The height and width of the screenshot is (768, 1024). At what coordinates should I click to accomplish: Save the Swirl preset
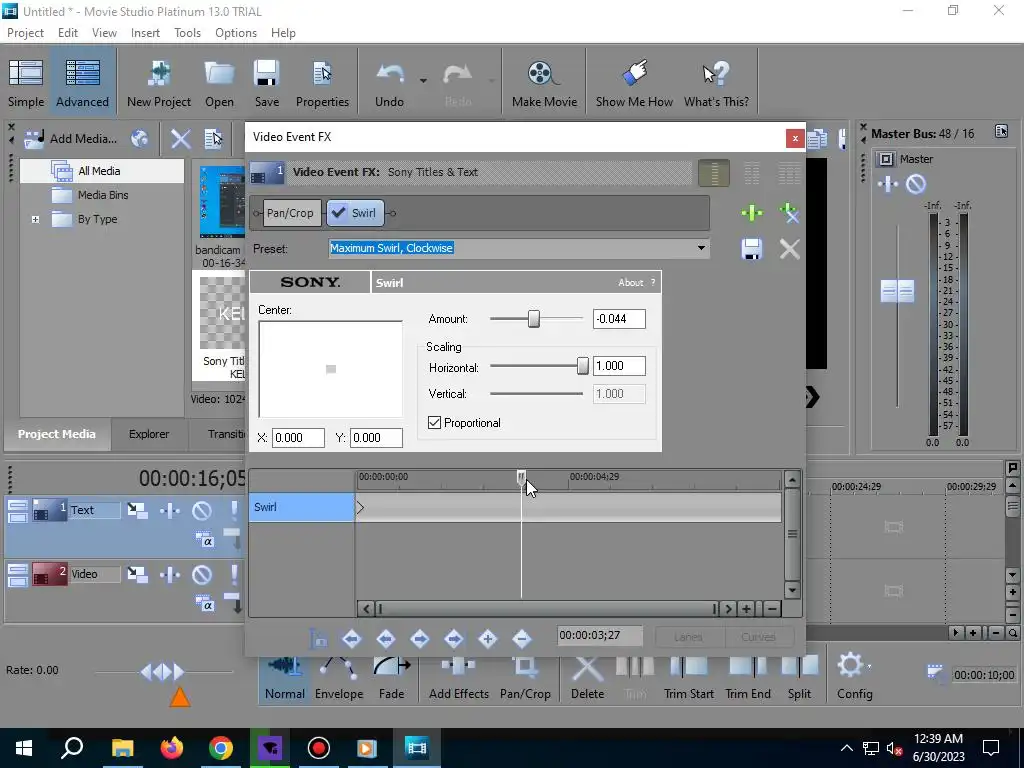pyautogui.click(x=752, y=249)
